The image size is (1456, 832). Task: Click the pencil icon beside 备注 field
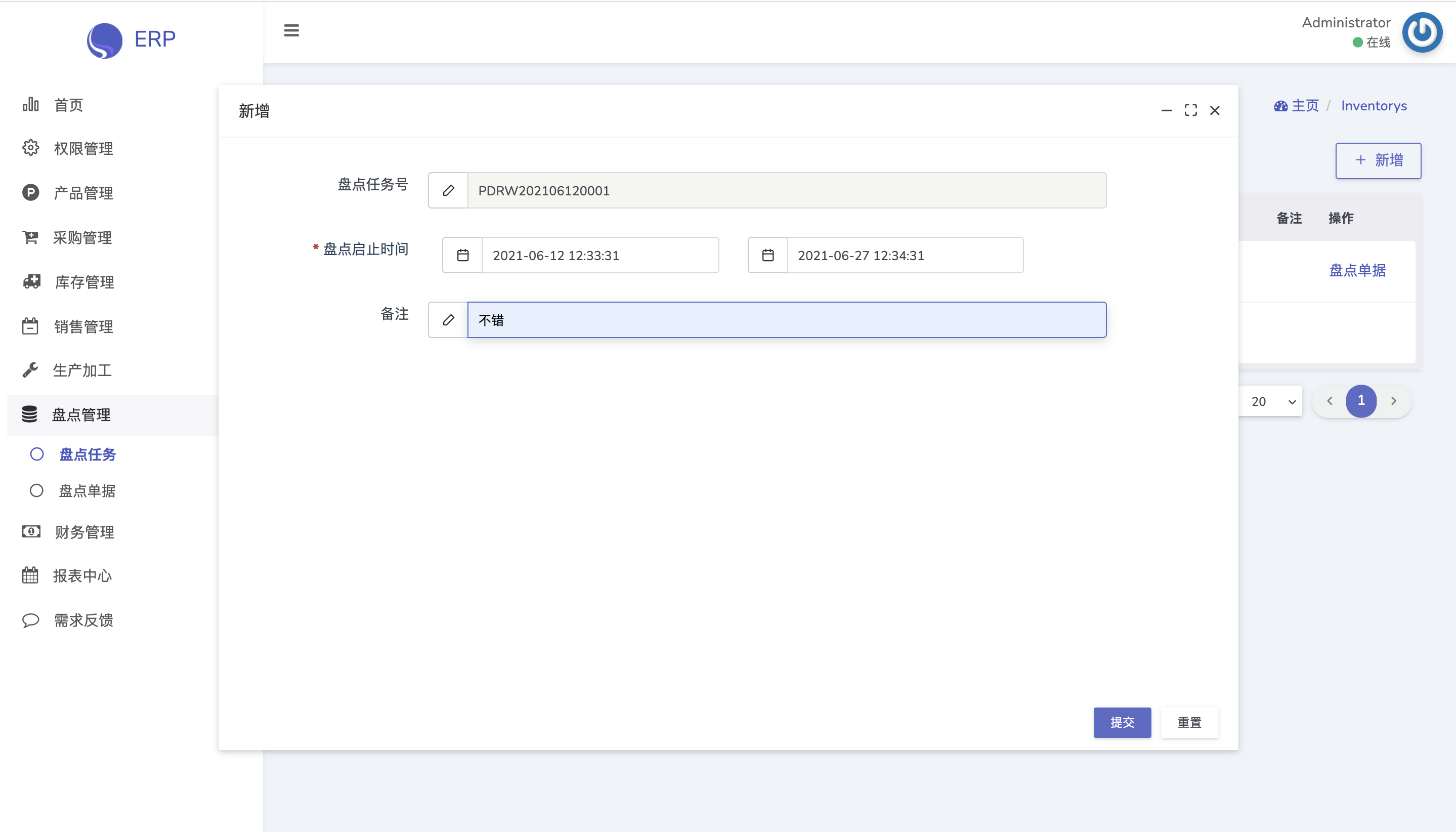(448, 319)
